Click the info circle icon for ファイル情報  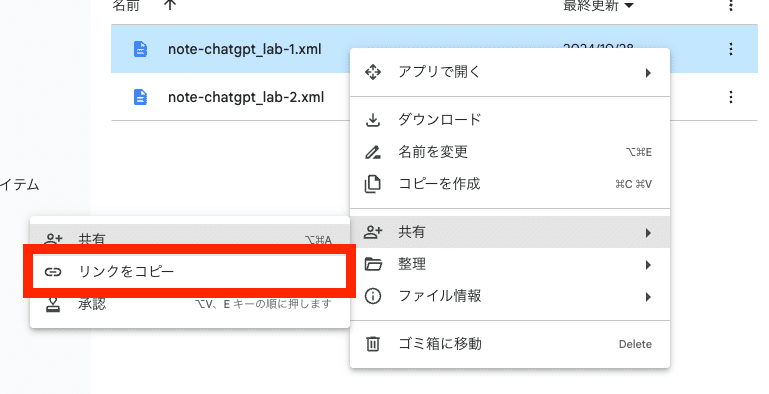pos(373,296)
